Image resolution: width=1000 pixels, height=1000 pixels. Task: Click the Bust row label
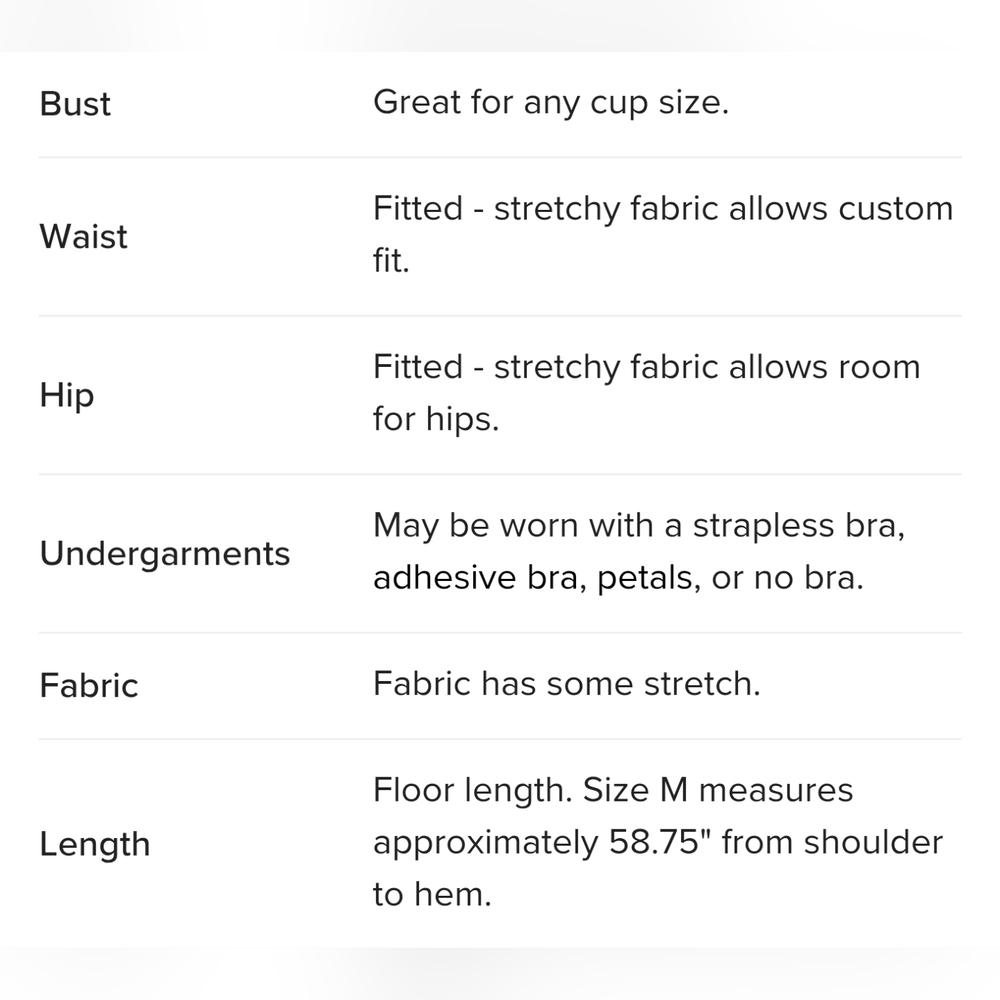(x=75, y=104)
